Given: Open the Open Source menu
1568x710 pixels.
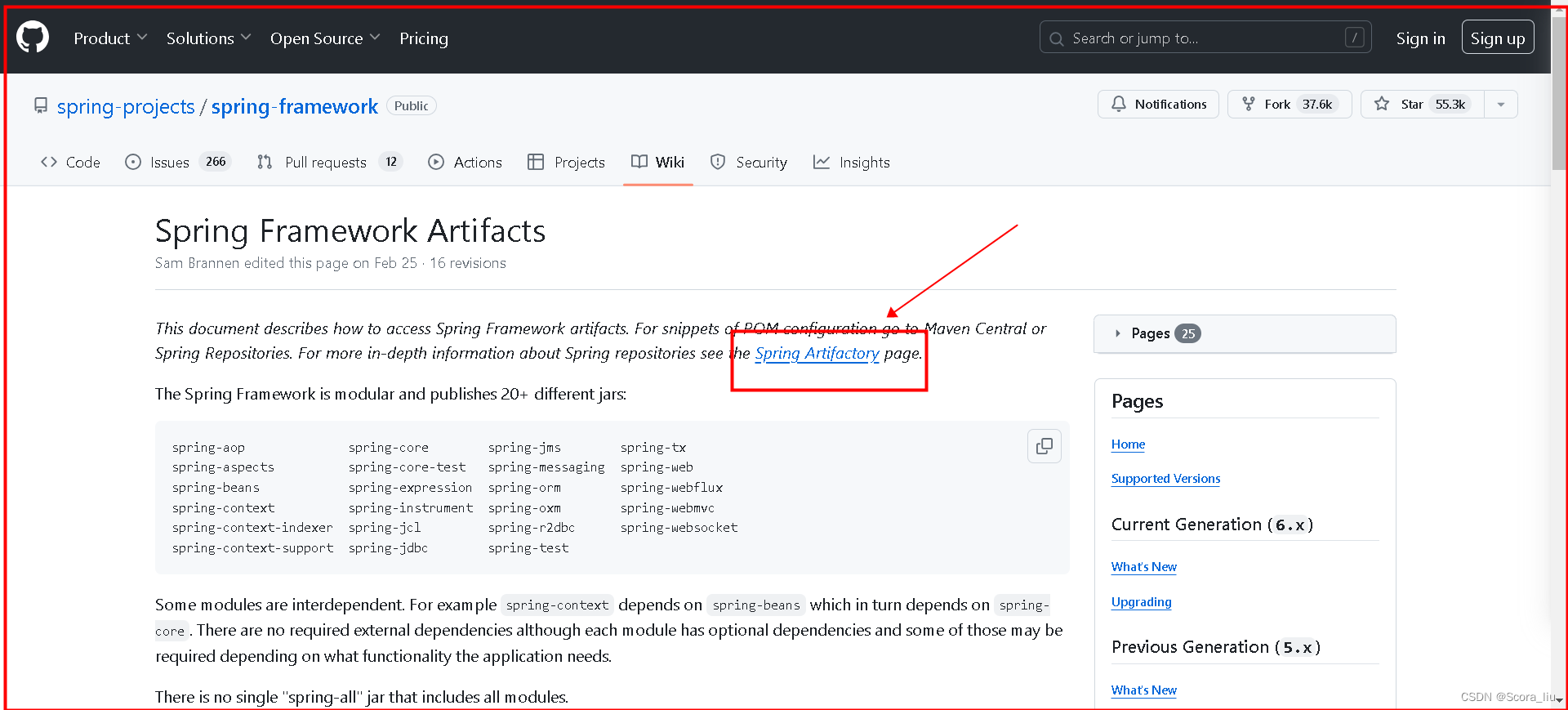Looking at the screenshot, I should tap(325, 38).
